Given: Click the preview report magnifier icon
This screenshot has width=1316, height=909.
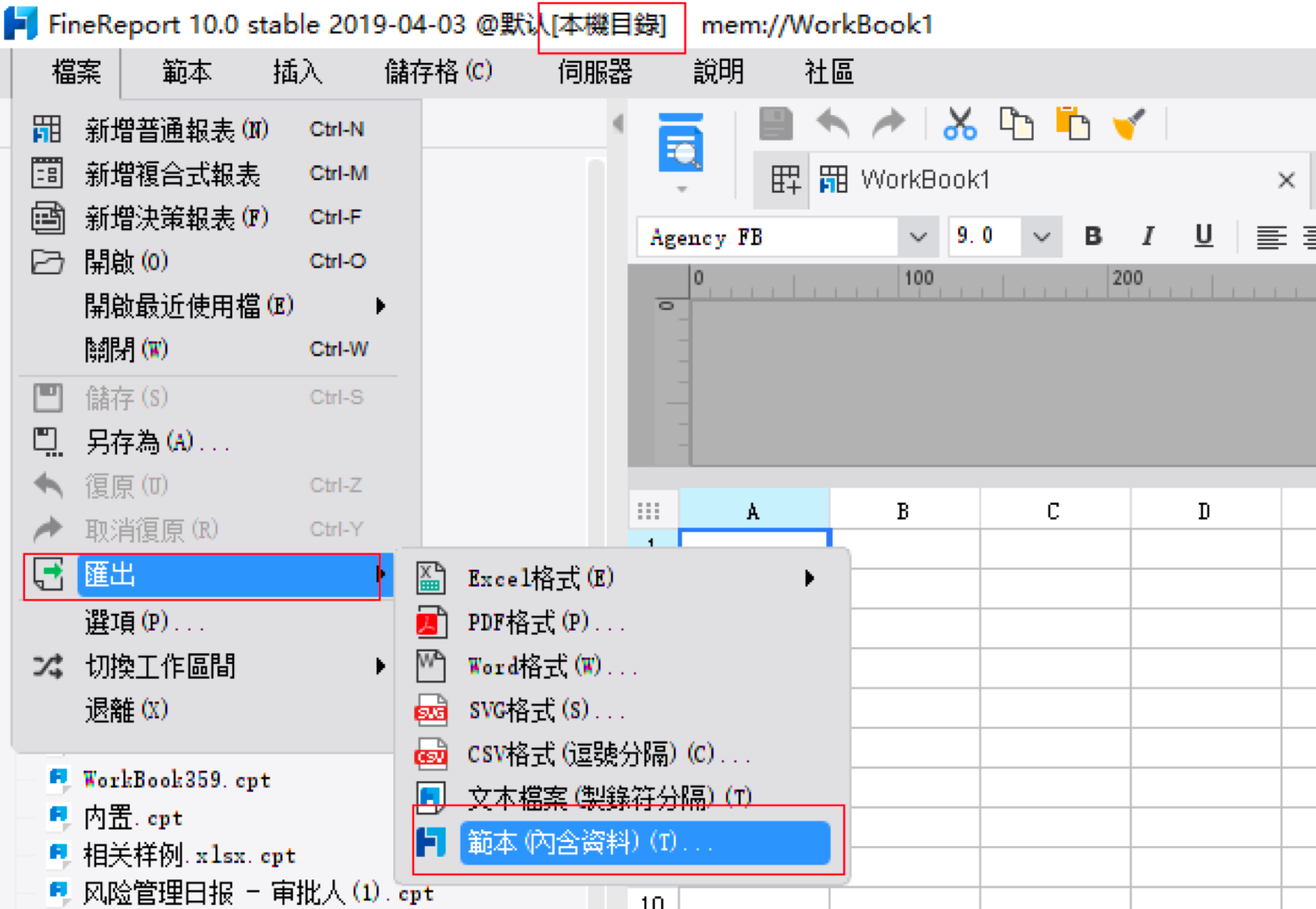Looking at the screenshot, I should point(680,143).
